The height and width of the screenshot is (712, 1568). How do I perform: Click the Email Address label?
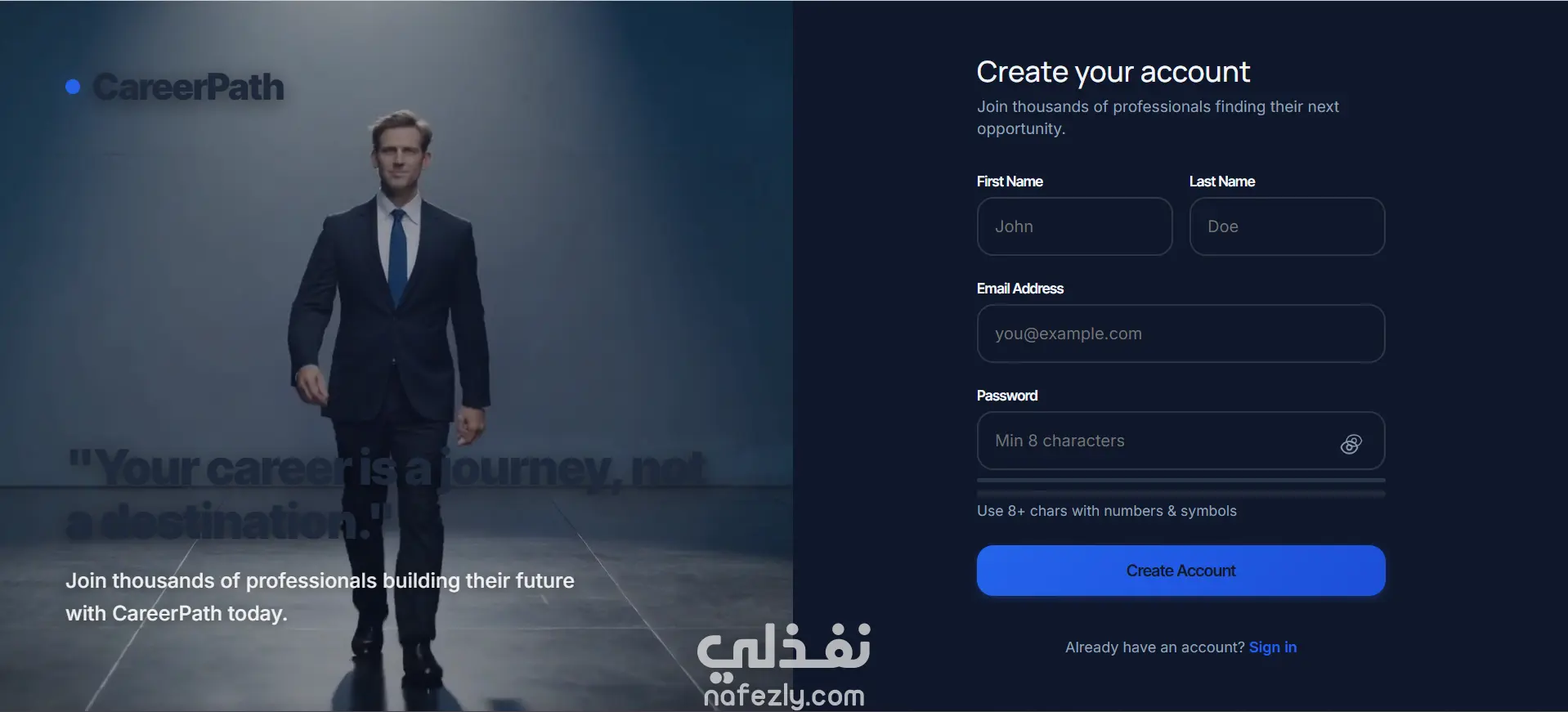point(1020,289)
